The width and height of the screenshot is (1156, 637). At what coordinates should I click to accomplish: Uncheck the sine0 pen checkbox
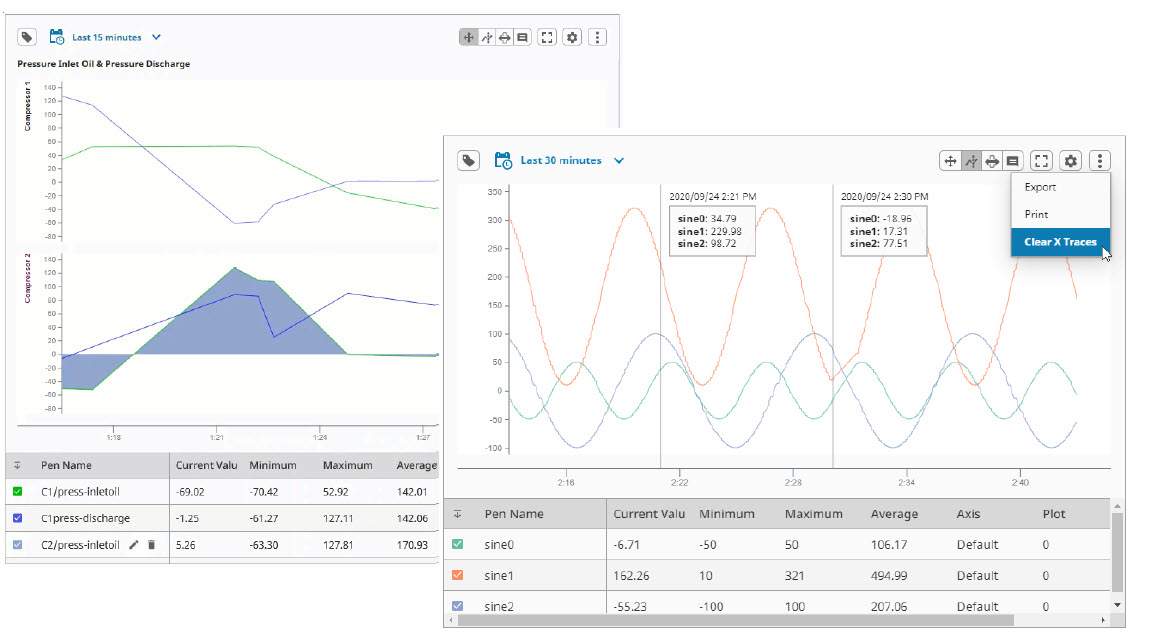tap(458, 545)
